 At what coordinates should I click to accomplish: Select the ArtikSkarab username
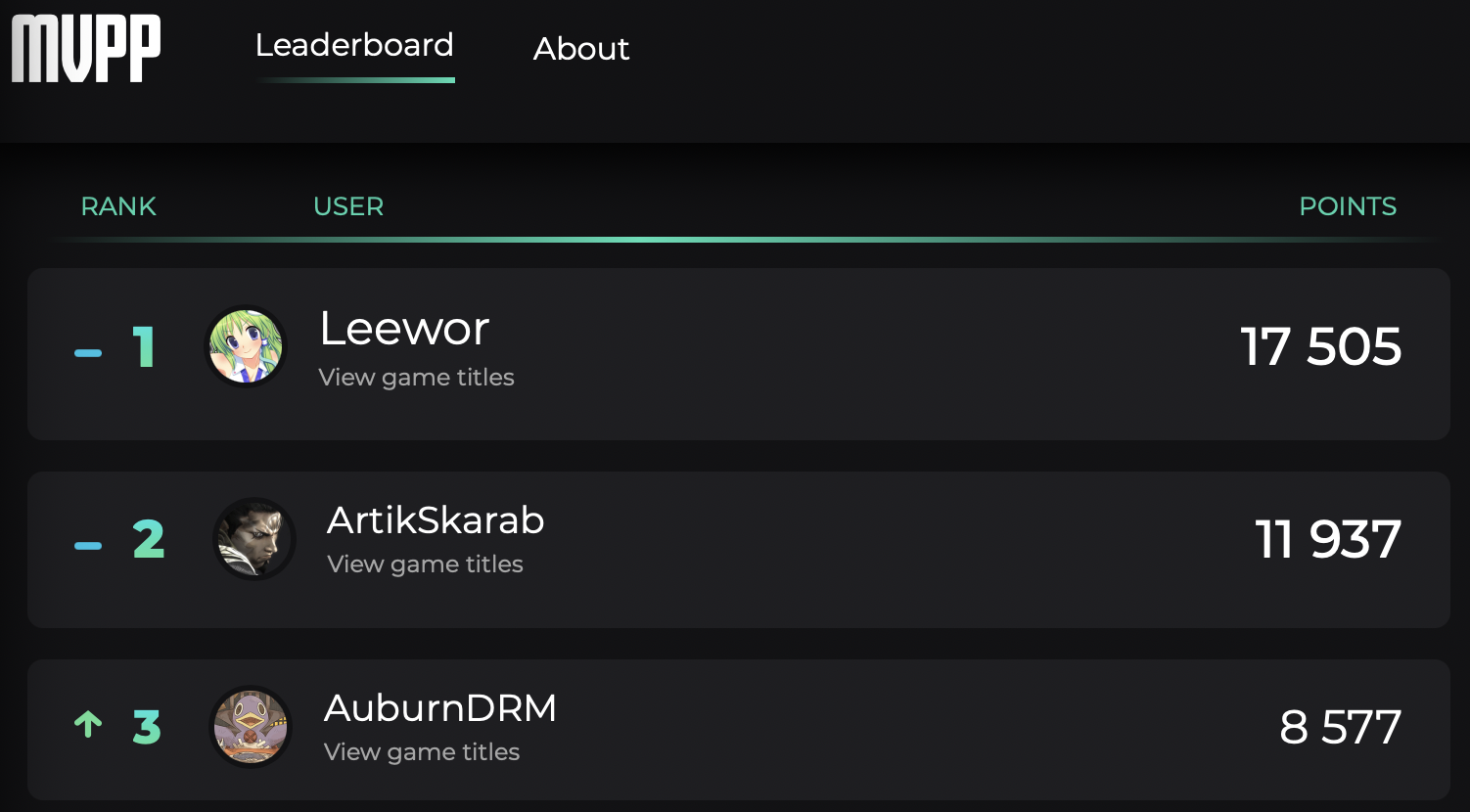pyautogui.click(x=436, y=520)
